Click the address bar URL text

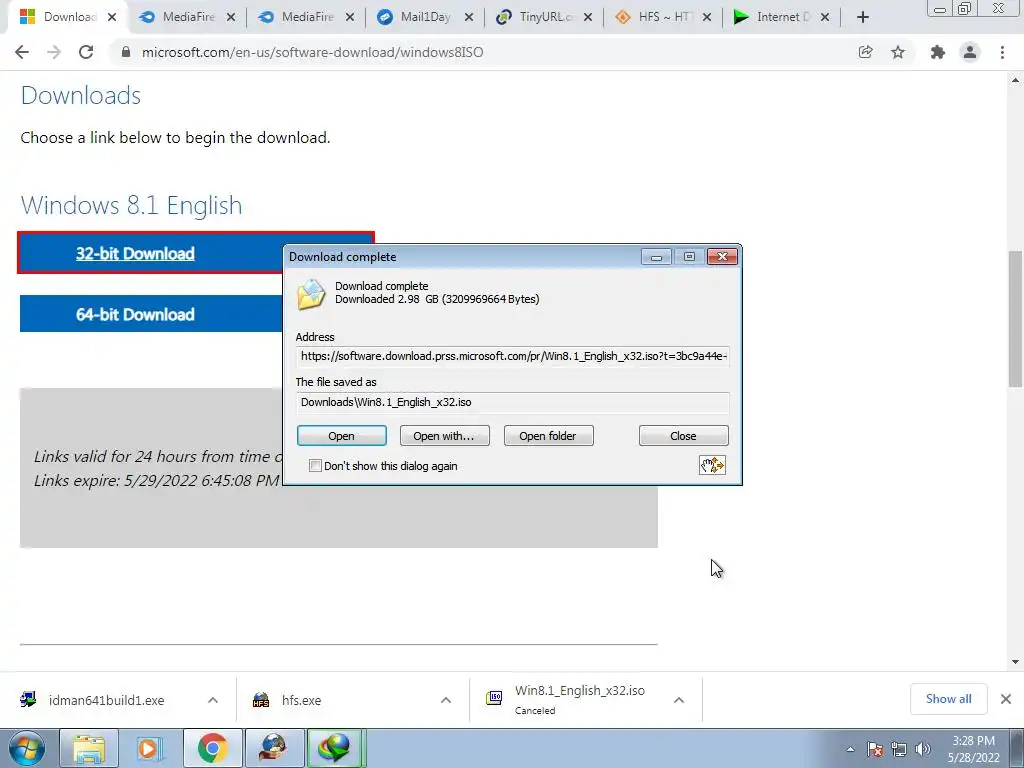tap(312, 52)
